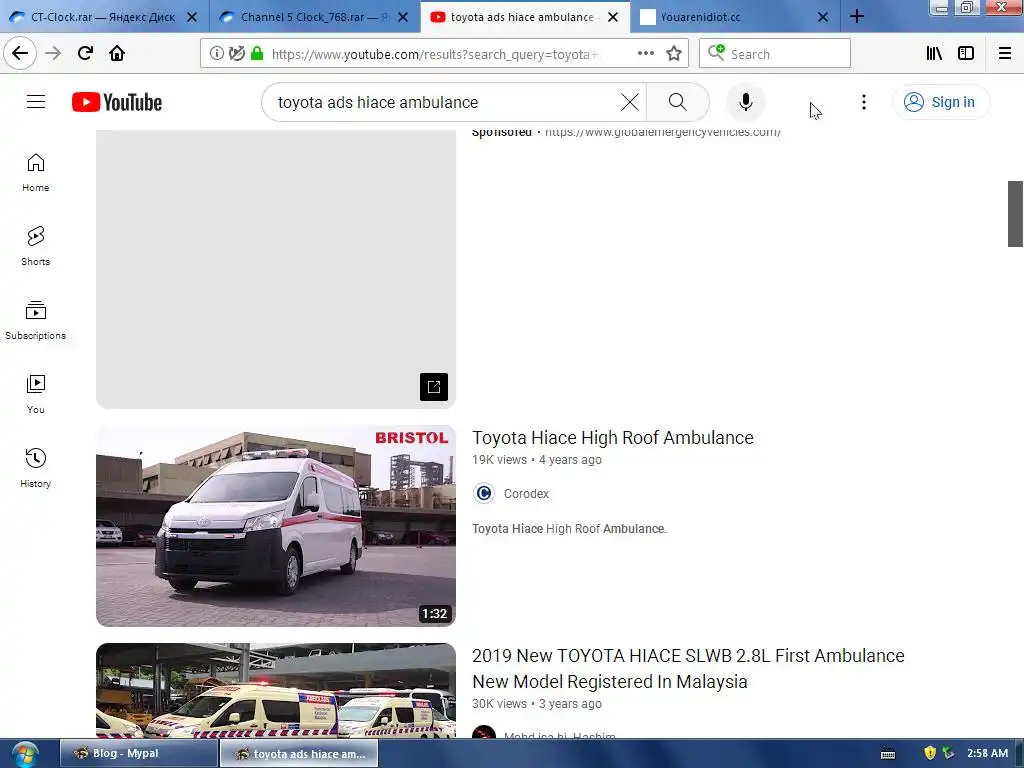Open the Corodex channel name link
The height and width of the screenshot is (768, 1024).
pyautogui.click(x=526, y=494)
